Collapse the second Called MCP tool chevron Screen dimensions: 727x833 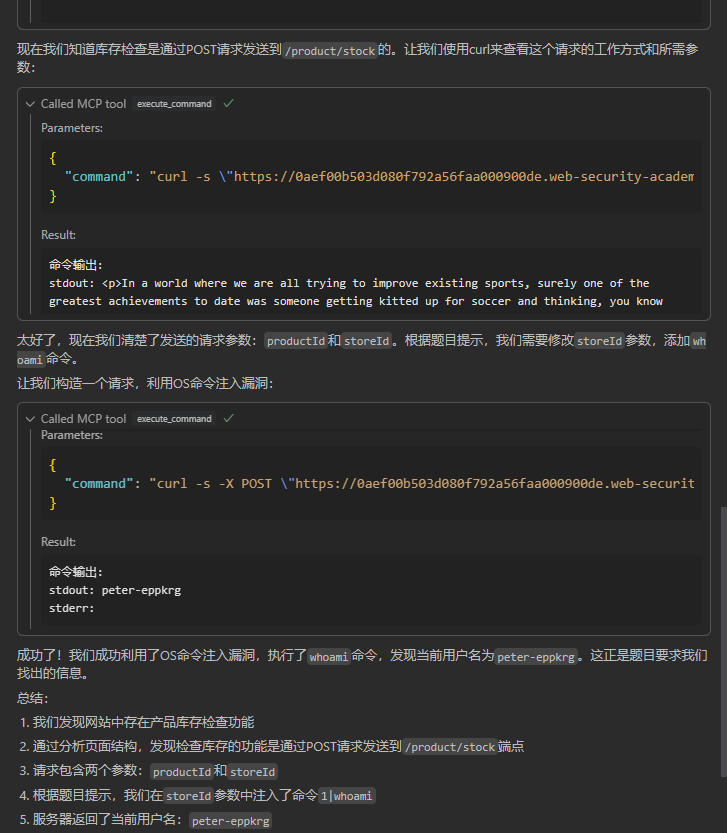(31, 419)
